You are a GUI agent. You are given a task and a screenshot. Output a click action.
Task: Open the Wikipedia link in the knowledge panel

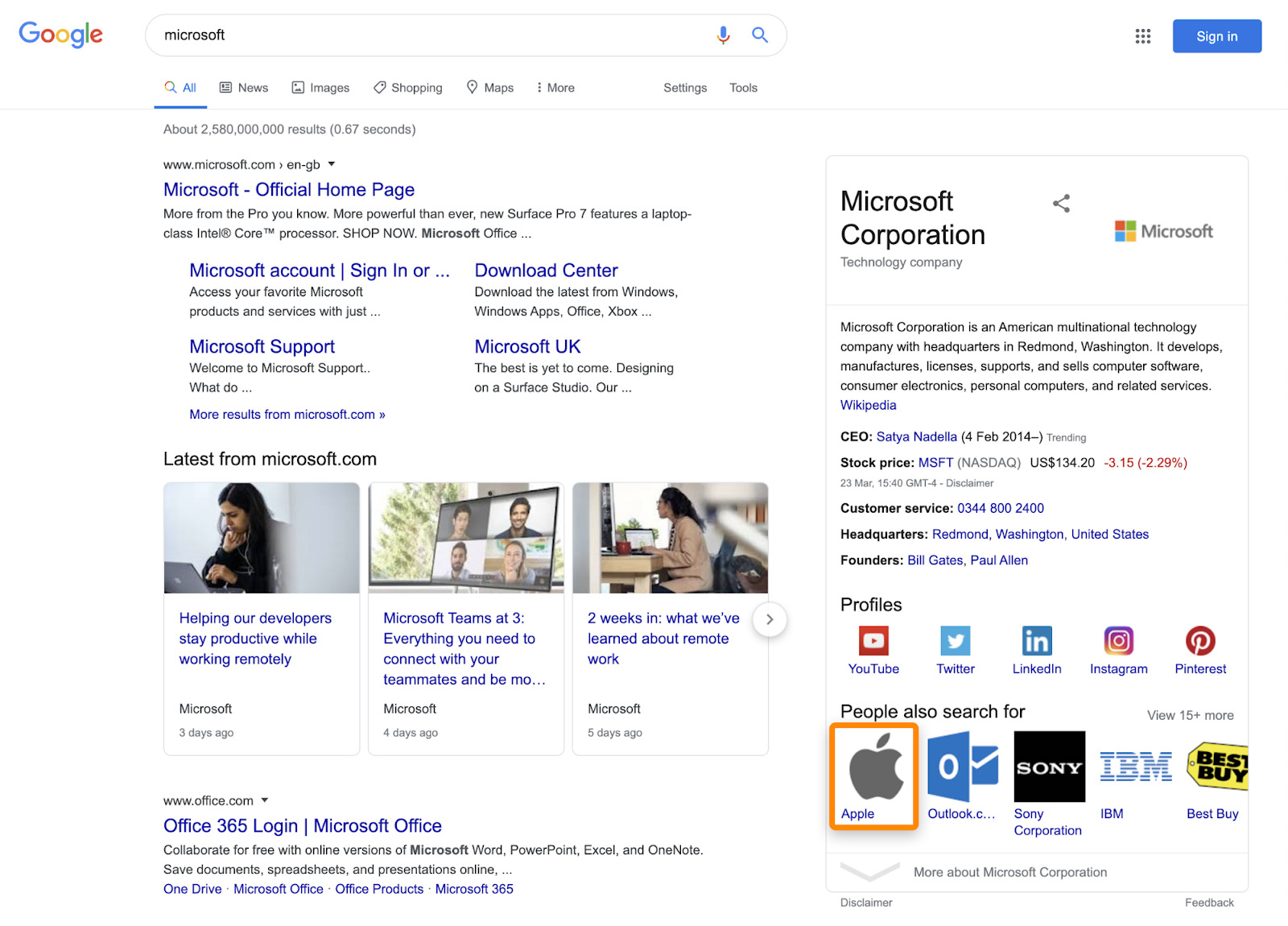[x=868, y=405]
